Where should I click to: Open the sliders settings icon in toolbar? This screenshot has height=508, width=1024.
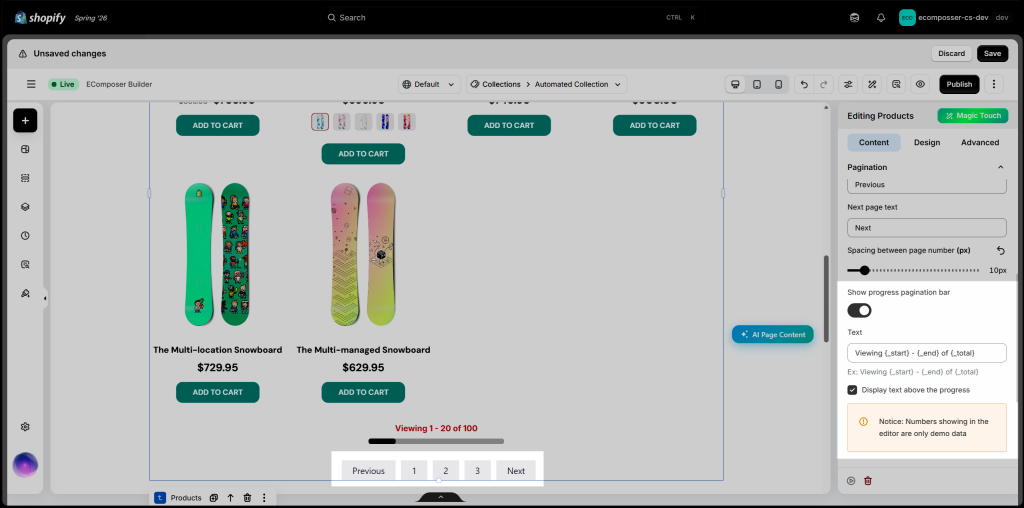(x=848, y=84)
